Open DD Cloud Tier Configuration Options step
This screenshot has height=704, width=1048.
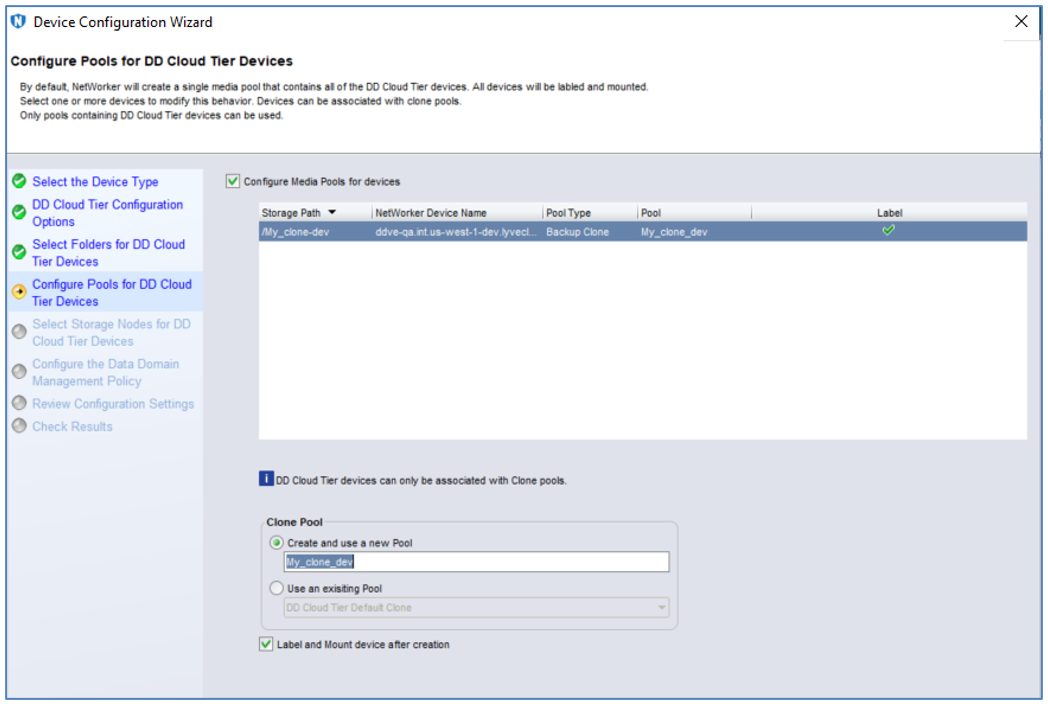107,213
